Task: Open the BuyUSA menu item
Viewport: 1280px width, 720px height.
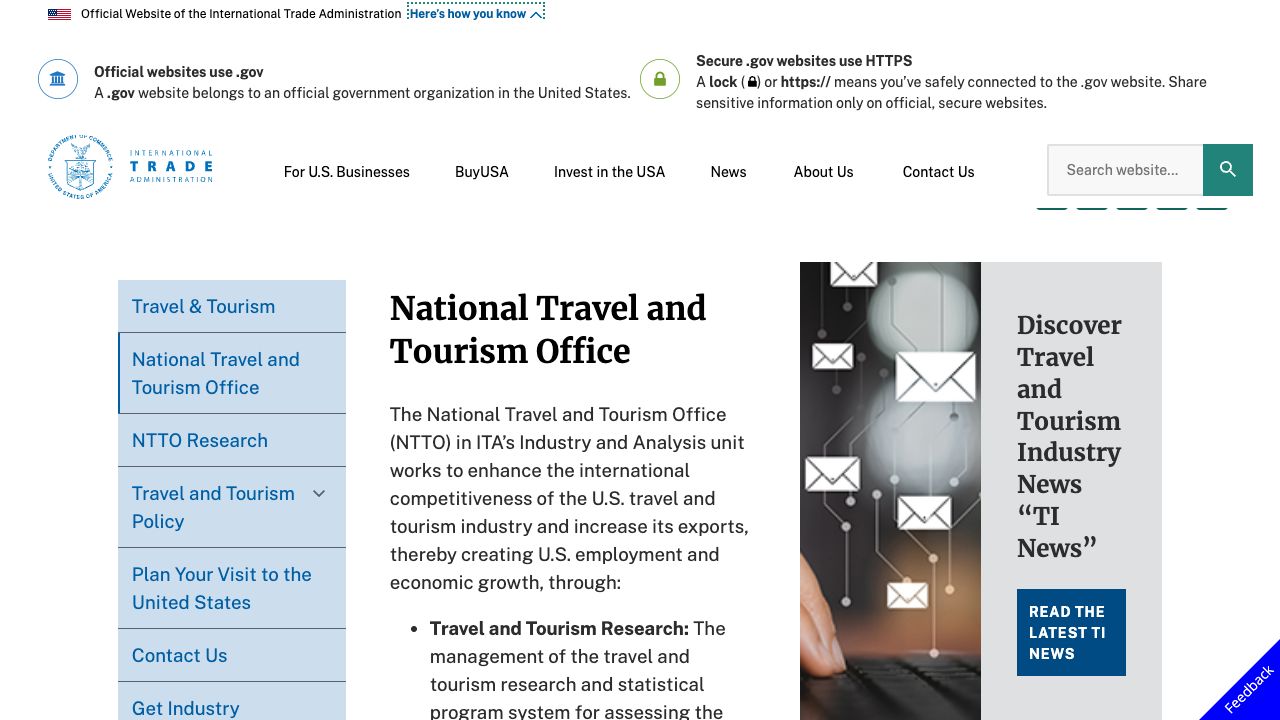Action: [481, 172]
